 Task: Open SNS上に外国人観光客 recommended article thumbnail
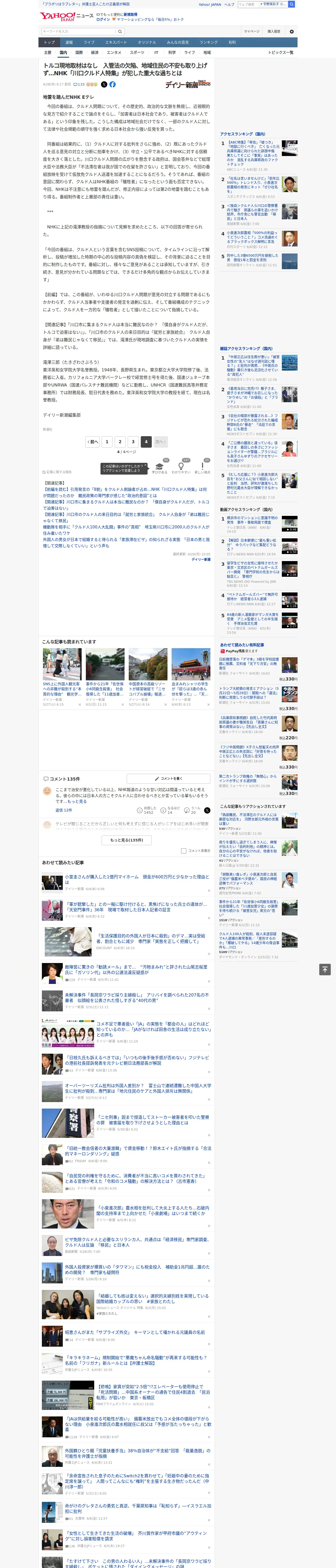[62, 664]
